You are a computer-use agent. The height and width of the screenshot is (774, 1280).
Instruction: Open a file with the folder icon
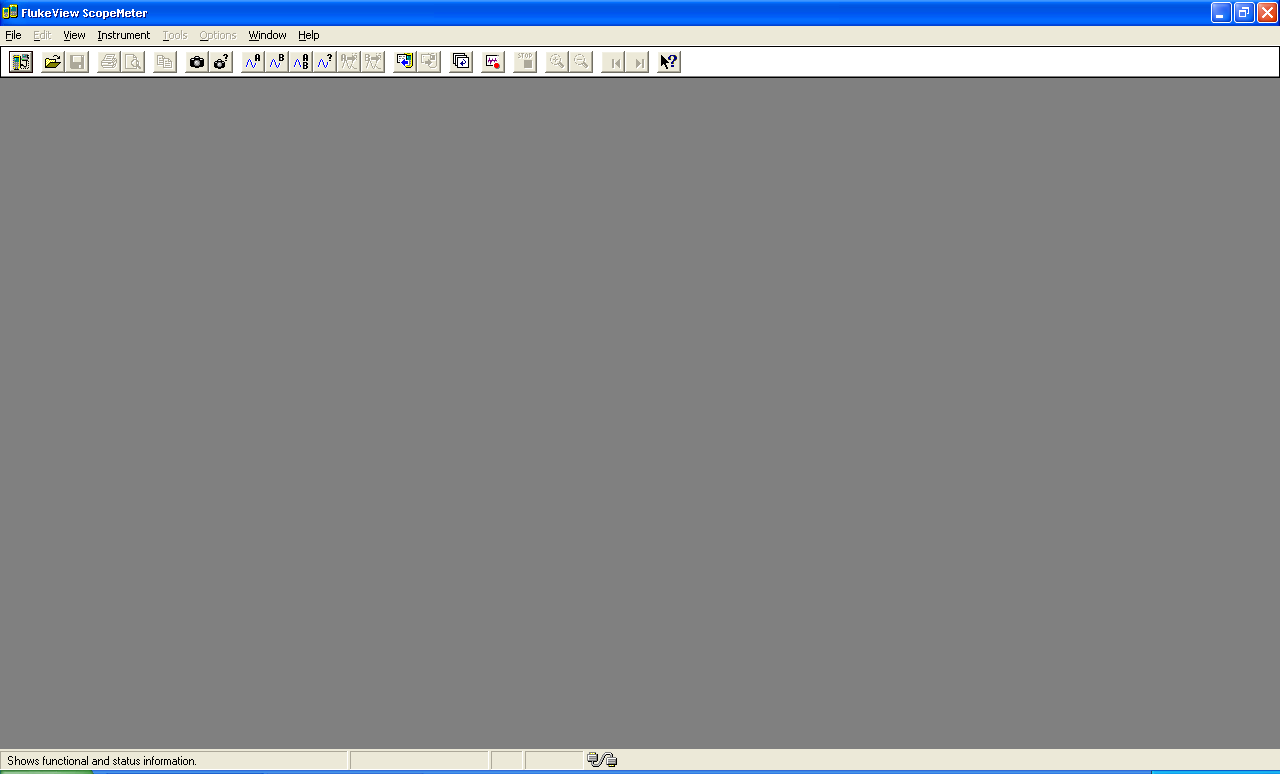coord(53,62)
